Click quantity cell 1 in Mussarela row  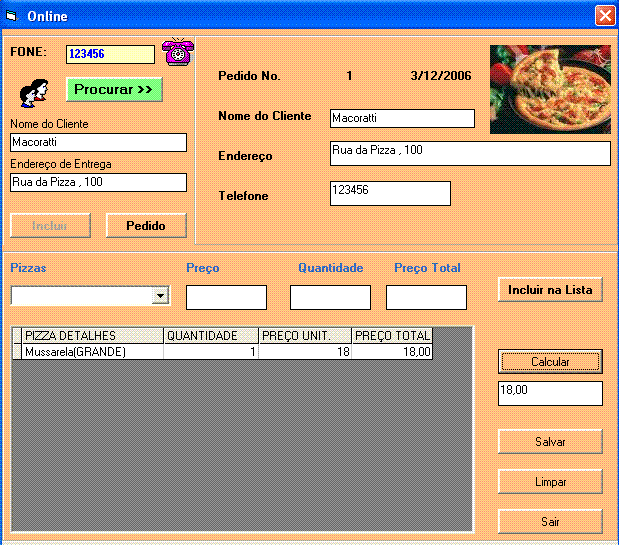tap(211, 352)
